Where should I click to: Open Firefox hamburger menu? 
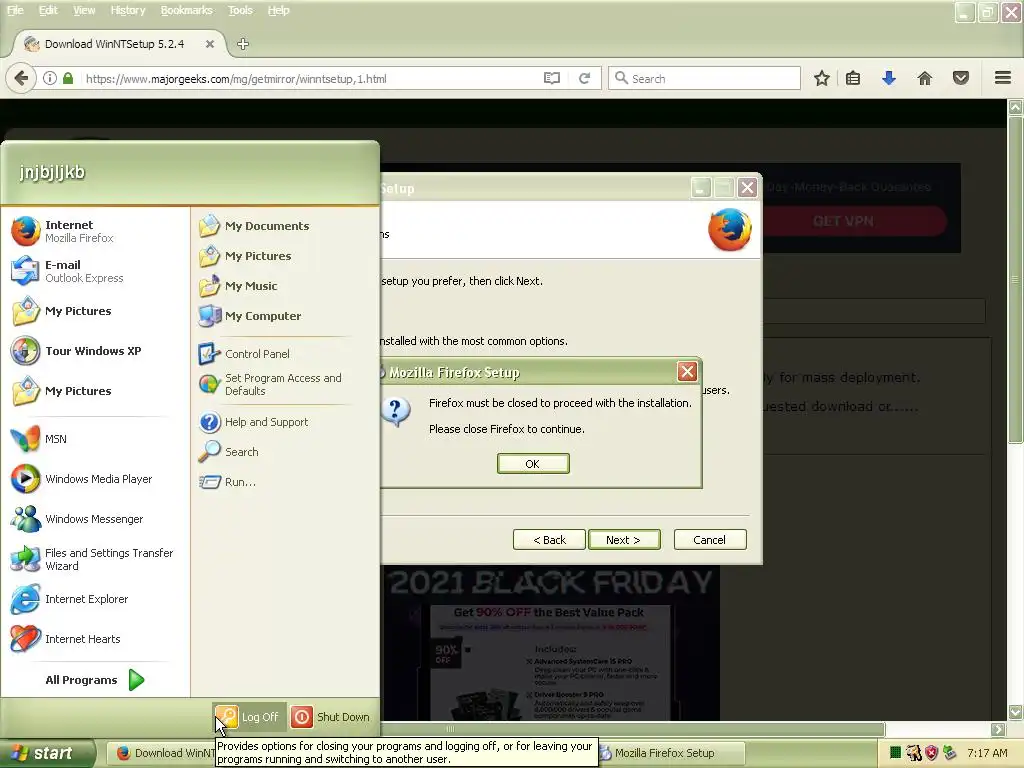(1003, 78)
